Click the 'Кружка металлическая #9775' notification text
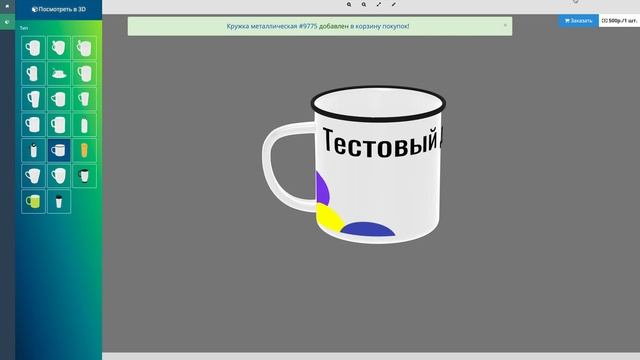The image size is (640, 360). tap(272, 26)
